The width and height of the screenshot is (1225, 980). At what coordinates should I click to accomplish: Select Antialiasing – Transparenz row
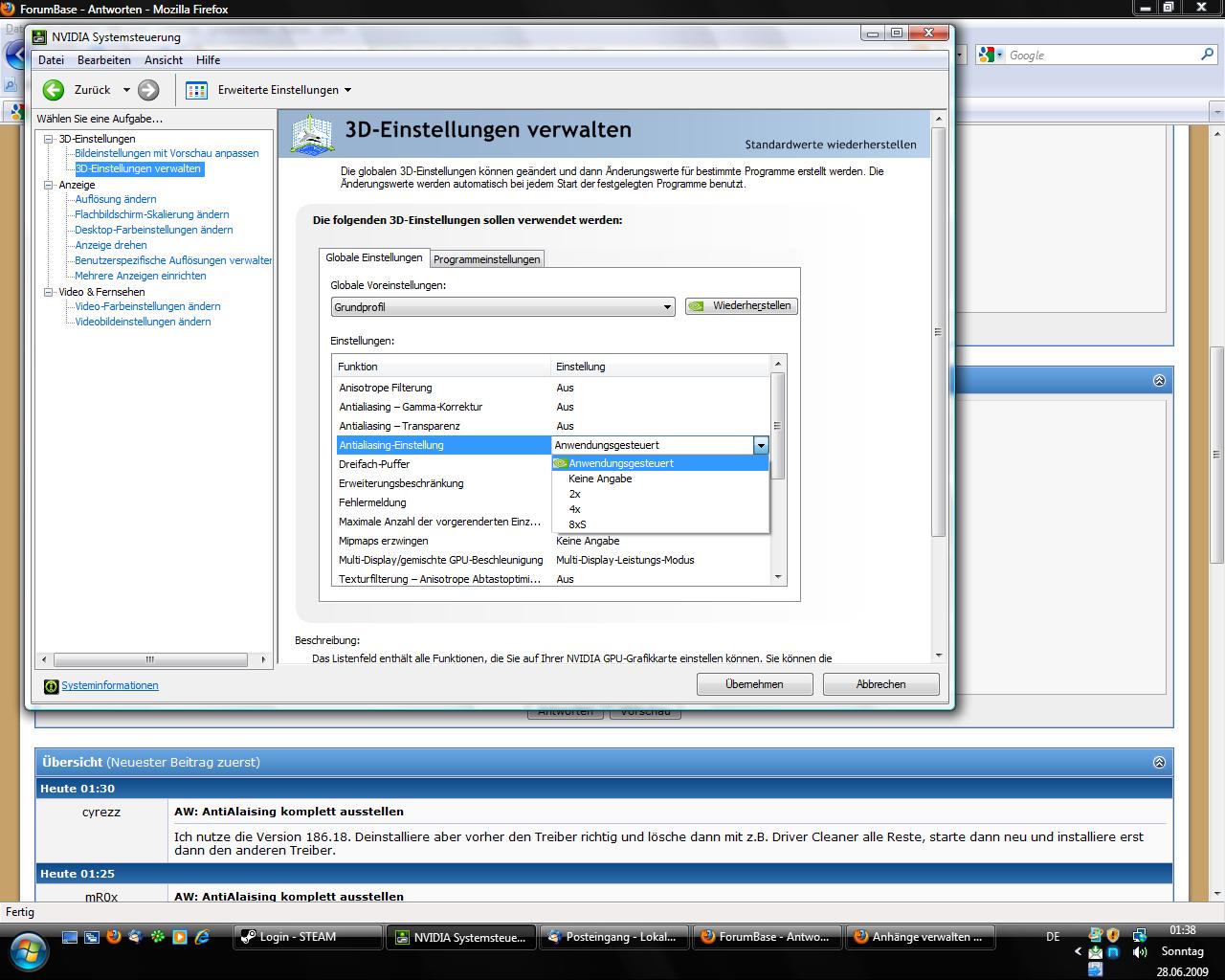tap(552, 426)
